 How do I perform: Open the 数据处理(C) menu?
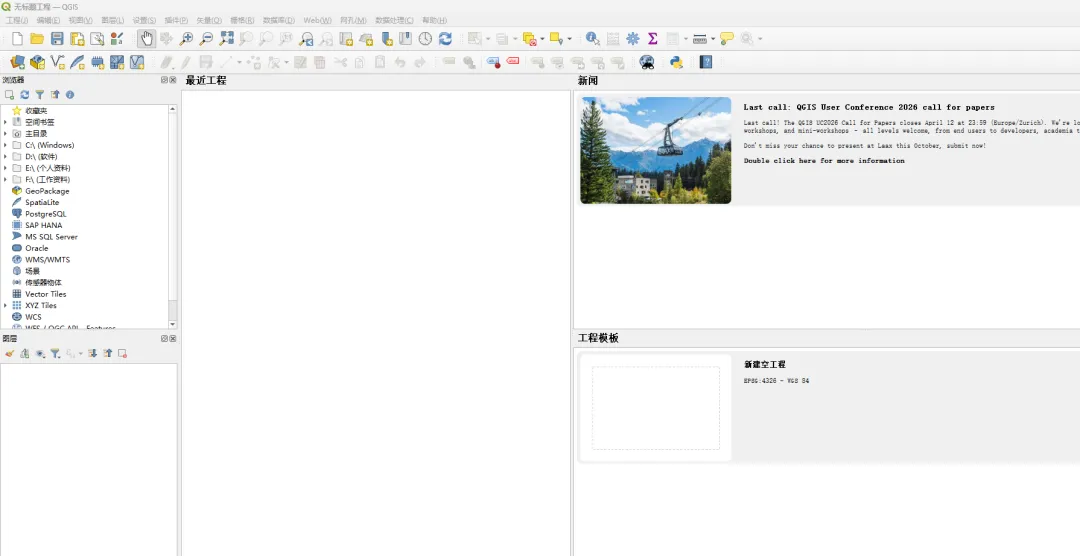(x=394, y=20)
